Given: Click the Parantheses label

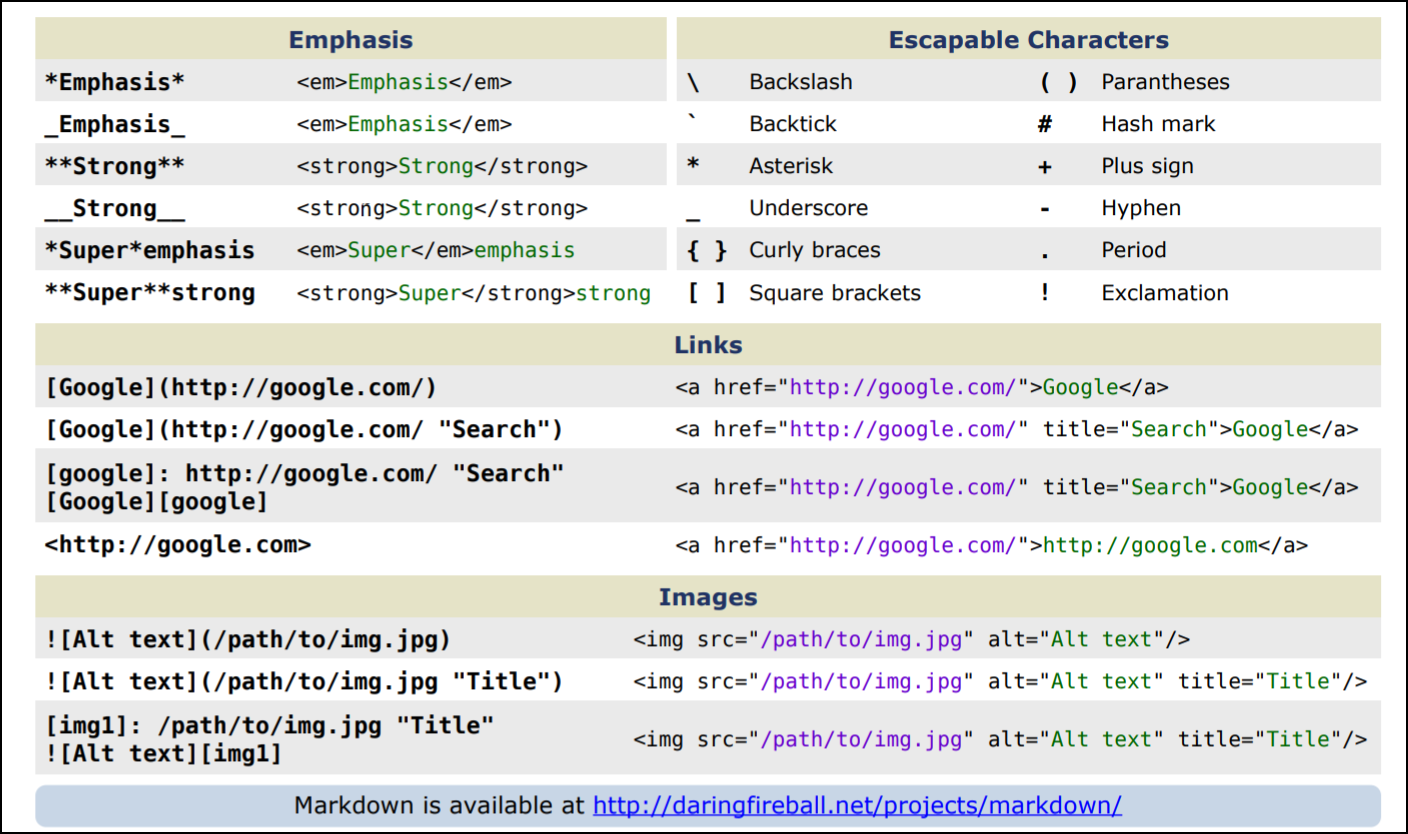Looking at the screenshot, I should coord(1166,82).
